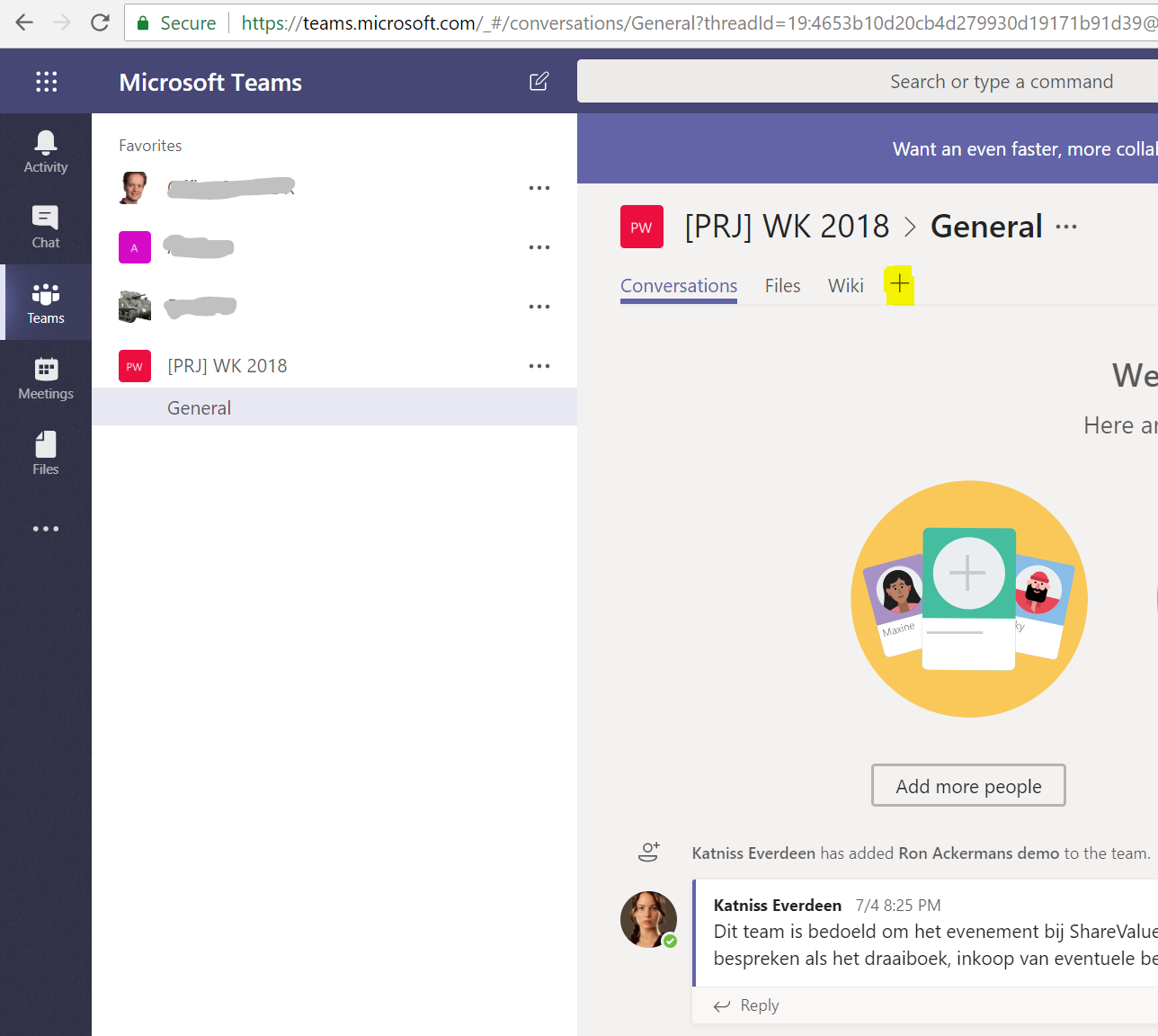The width and height of the screenshot is (1158, 1036).
Task: Open the Wiki tab
Action: pyautogui.click(x=846, y=286)
